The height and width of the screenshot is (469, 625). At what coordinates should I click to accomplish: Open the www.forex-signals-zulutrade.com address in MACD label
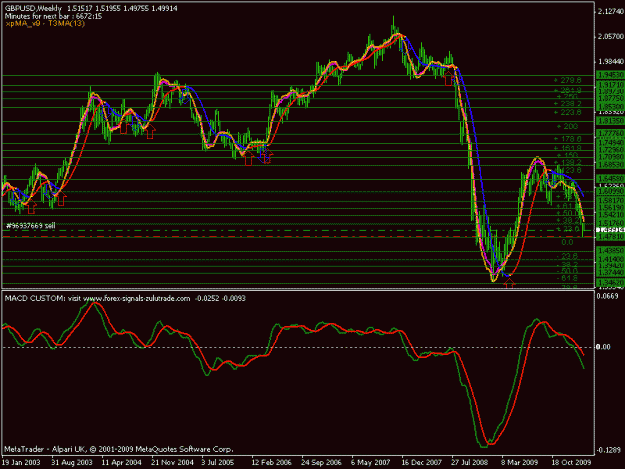[136, 298]
